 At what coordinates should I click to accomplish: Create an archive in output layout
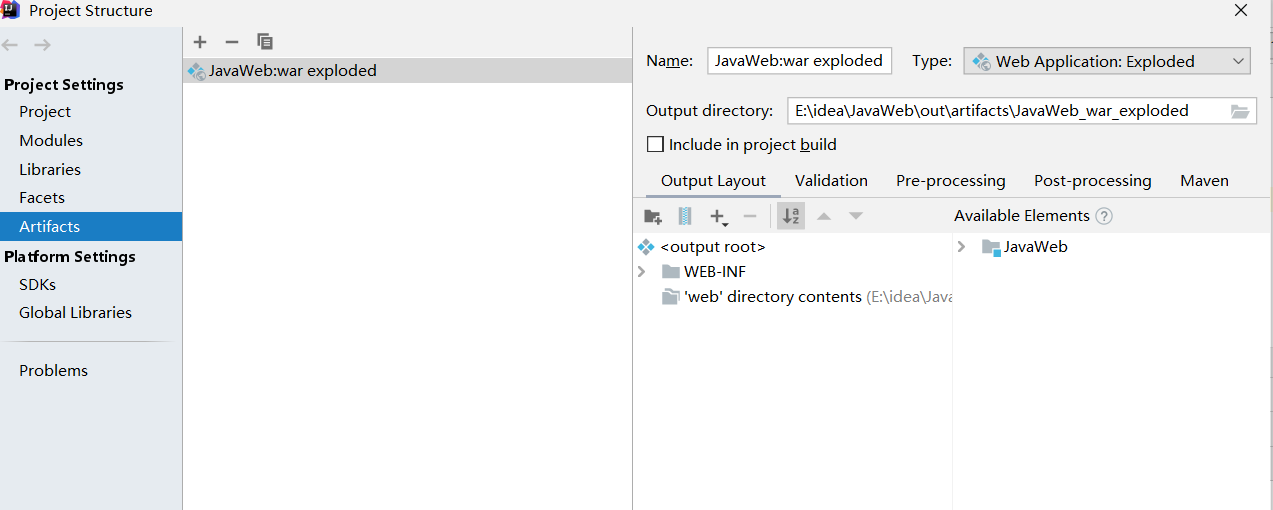click(x=685, y=216)
